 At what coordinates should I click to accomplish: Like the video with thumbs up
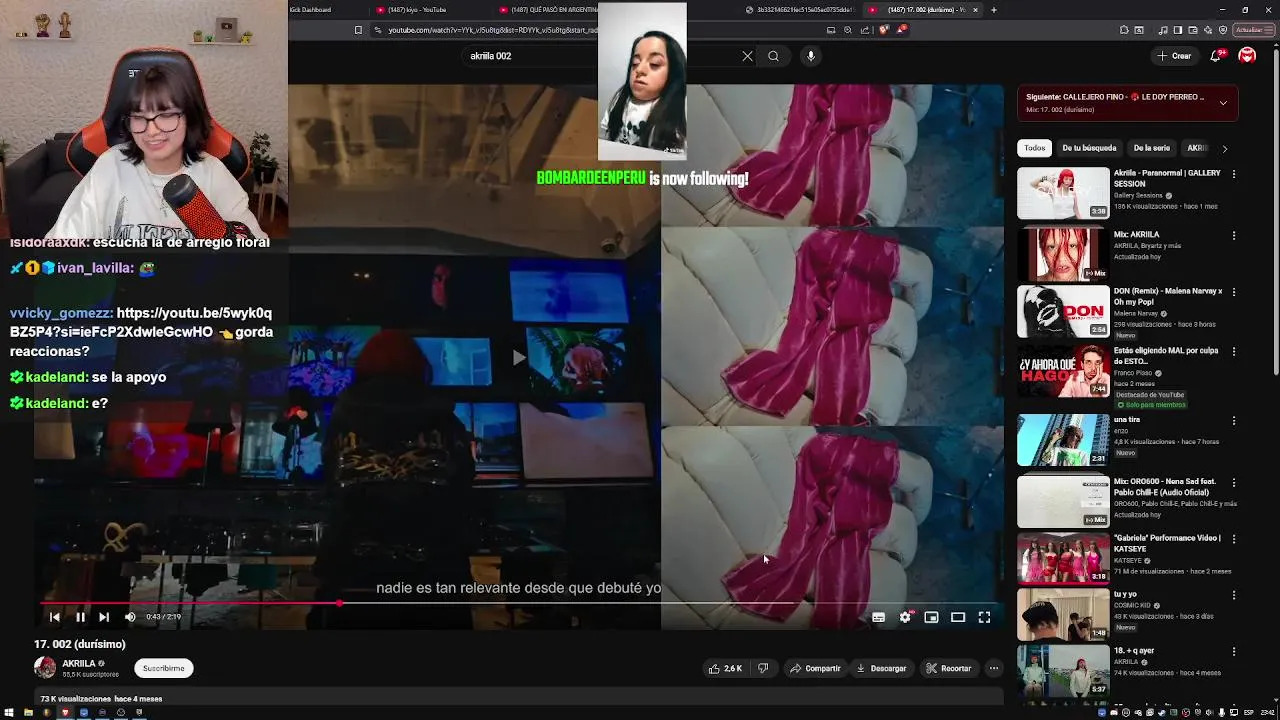[725, 668]
